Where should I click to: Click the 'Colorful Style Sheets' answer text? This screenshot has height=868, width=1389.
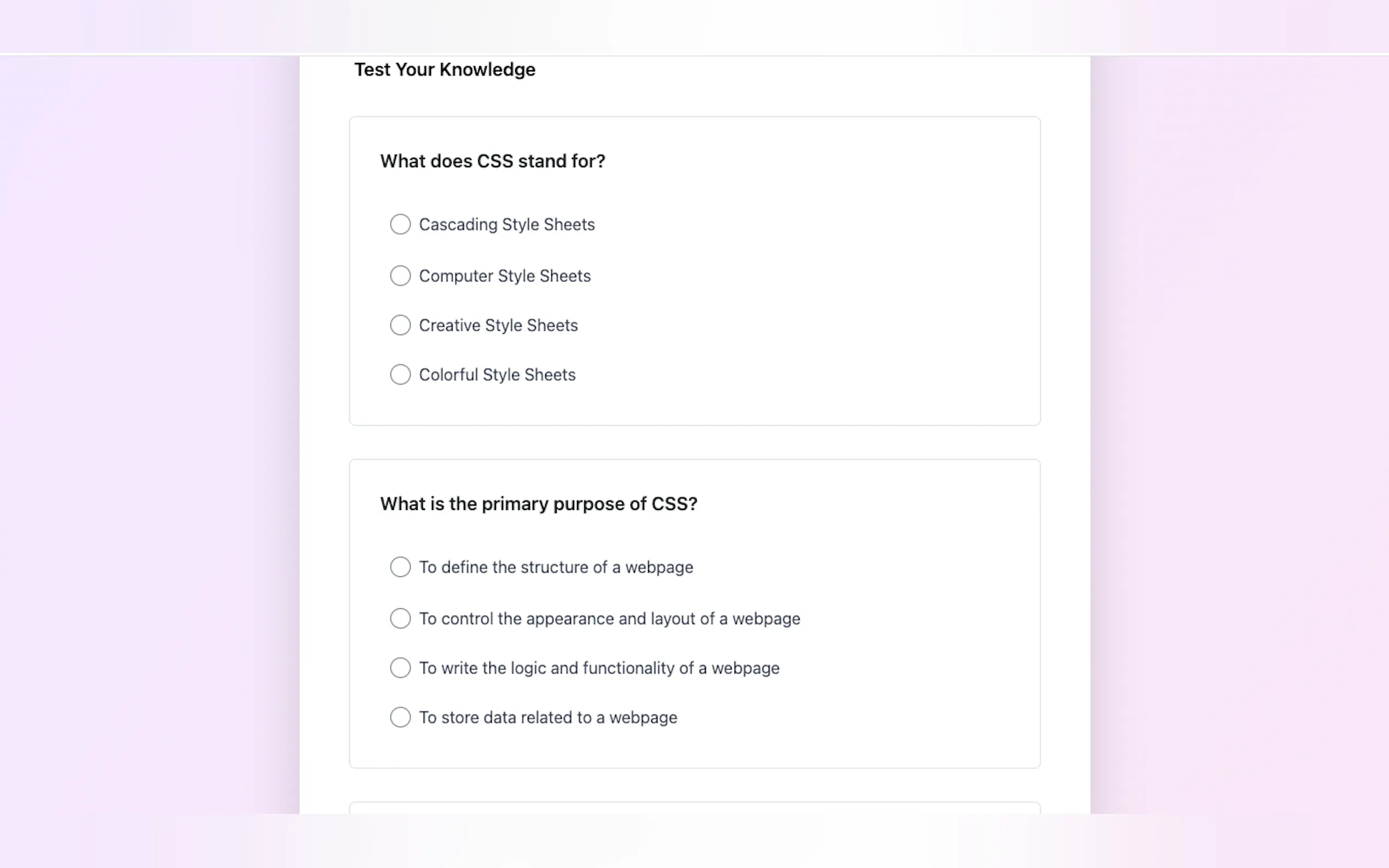(x=497, y=374)
